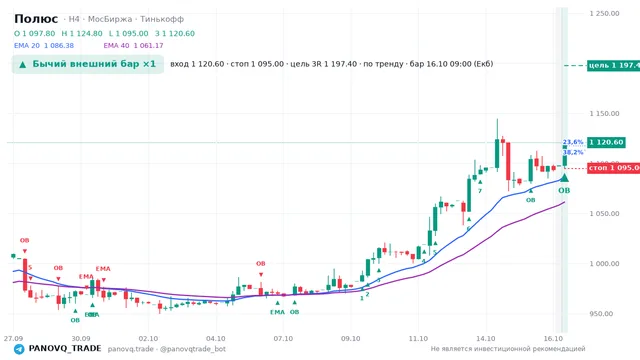The height and width of the screenshot is (360, 640).
Task: Select the green triangle in the bullish signal badge
Action: 23,64
